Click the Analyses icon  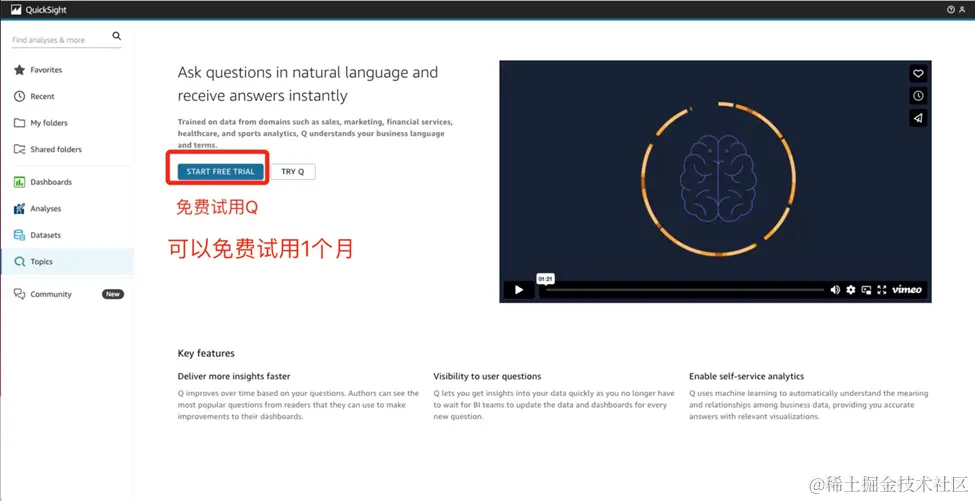[x=19, y=209]
